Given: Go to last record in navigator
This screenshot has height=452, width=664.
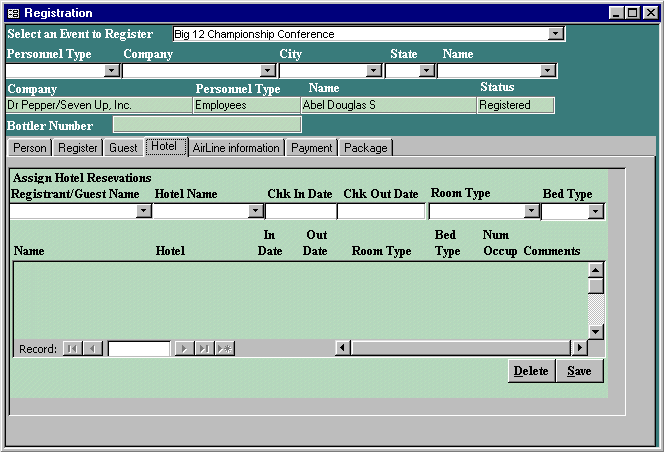Looking at the screenshot, I should [205, 349].
